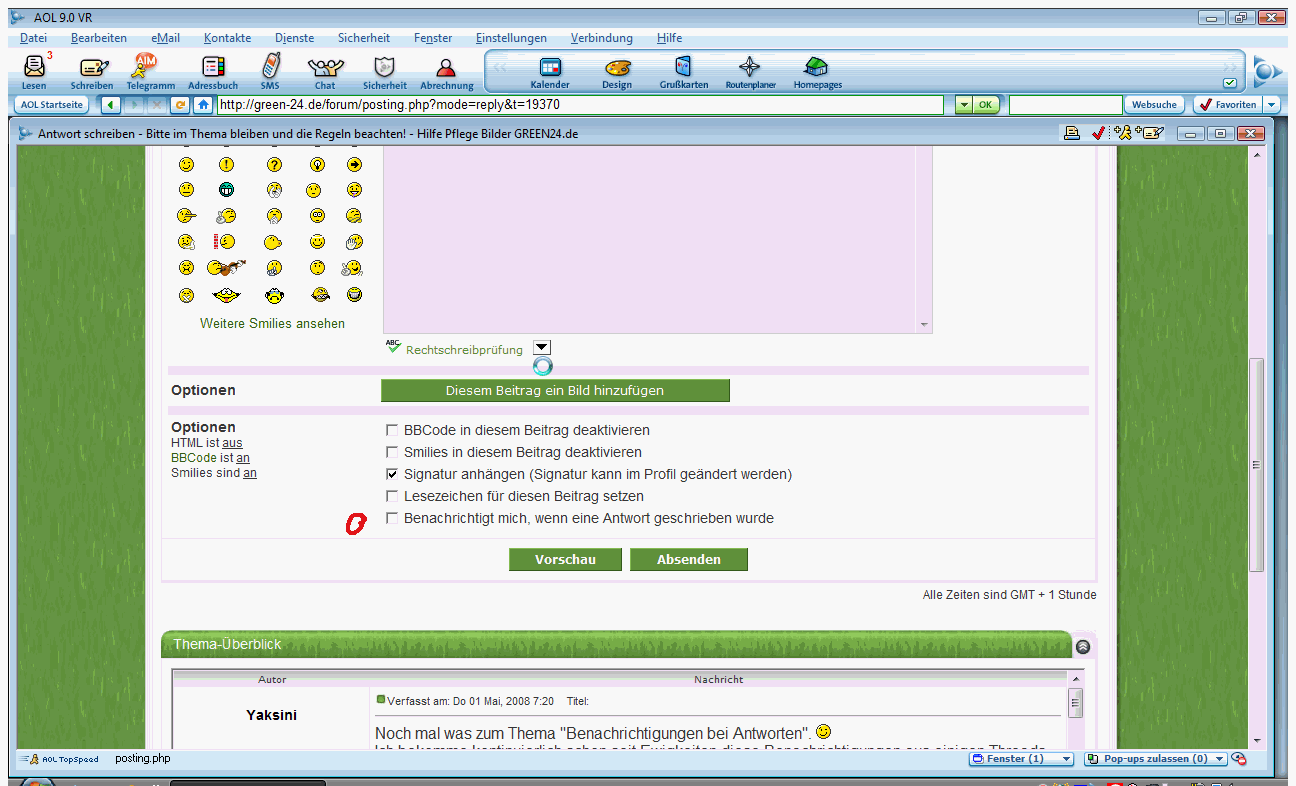Enable BBCode deaktivieren checkbox
Screen dimensions: 1296x786
coord(393,431)
